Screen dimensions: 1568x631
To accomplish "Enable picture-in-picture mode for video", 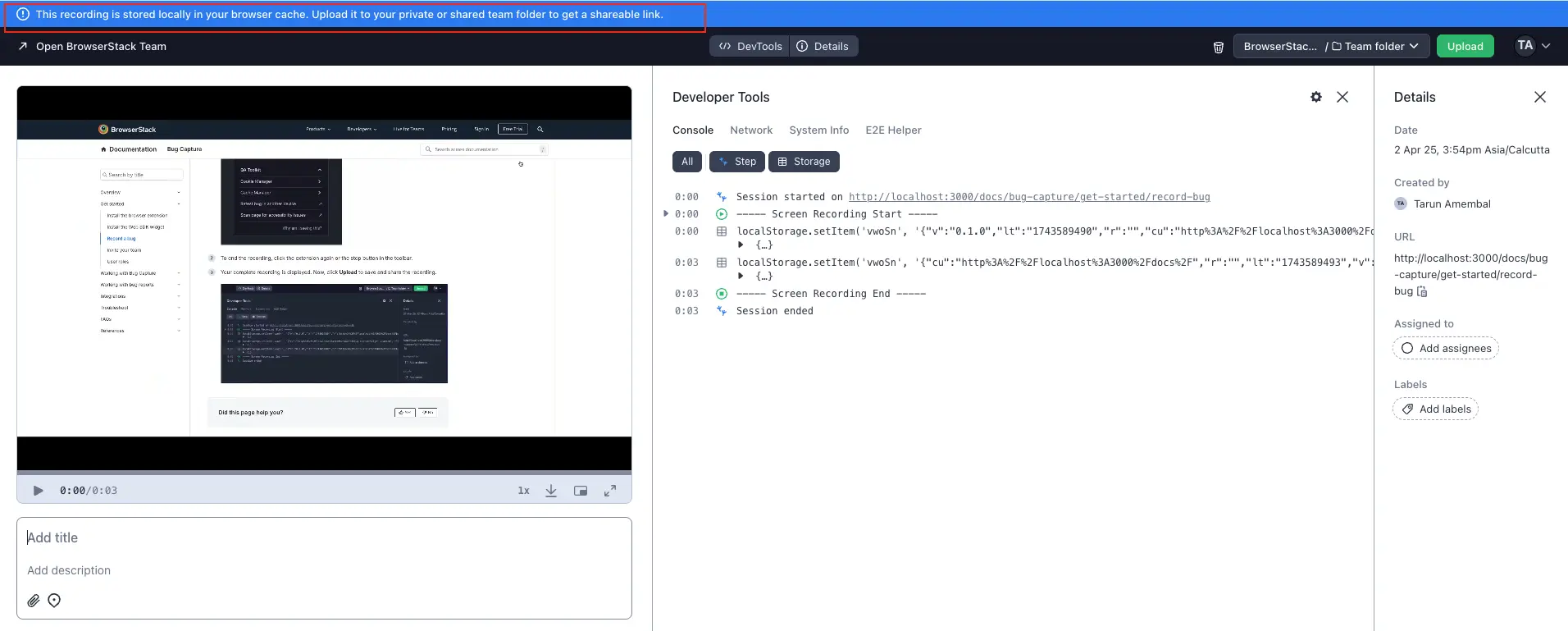I will (581, 491).
